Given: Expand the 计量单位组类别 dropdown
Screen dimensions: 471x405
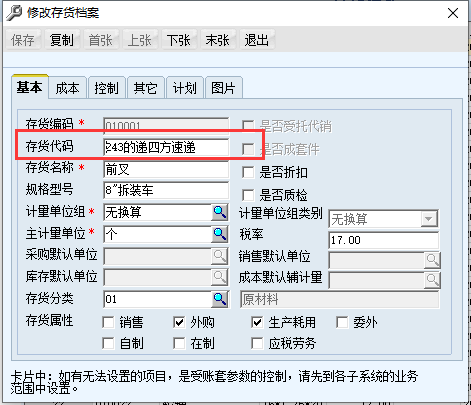Looking at the screenshot, I should pyautogui.click(x=429, y=219).
